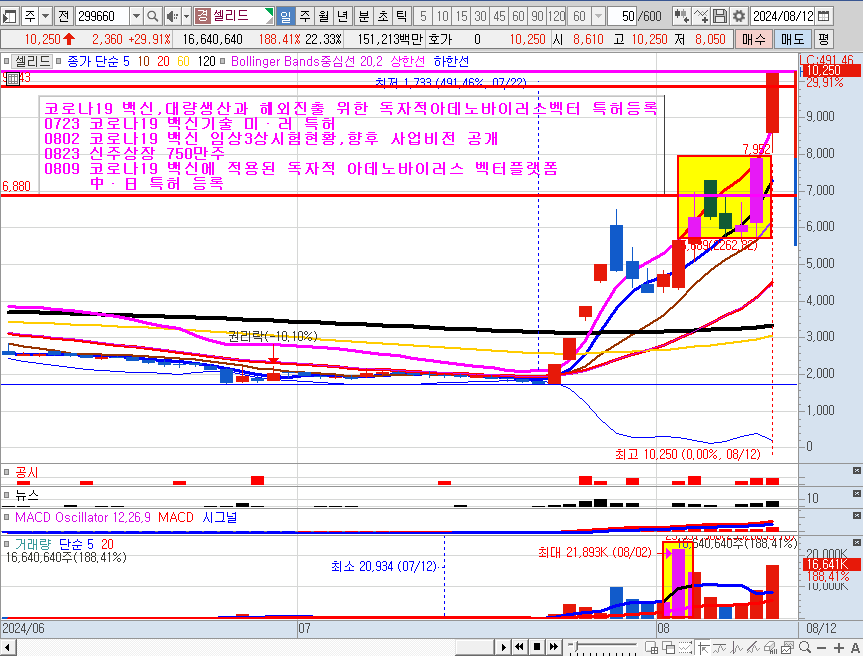The image size is (863, 656).
Task: Click the blue 매도 sell button
Action: click(792, 38)
